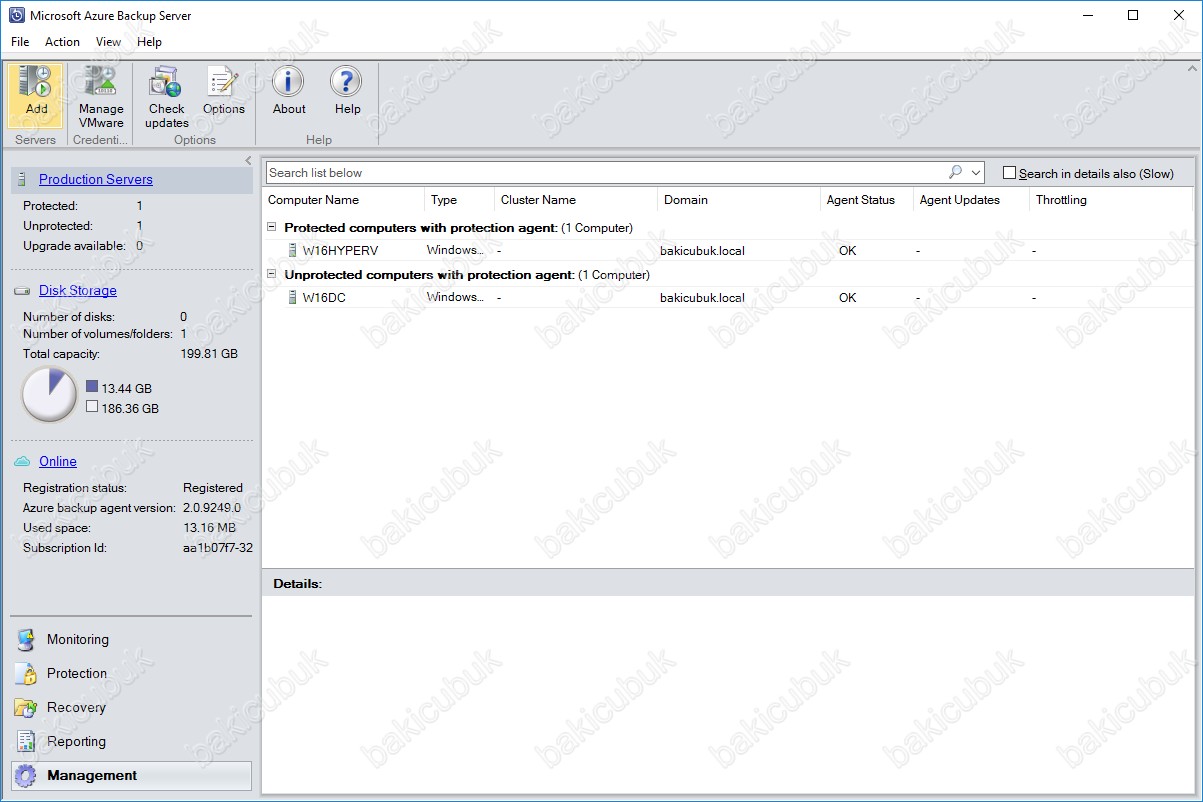Select the Management workspace
Image resolution: width=1203 pixels, height=802 pixels.
tap(132, 776)
